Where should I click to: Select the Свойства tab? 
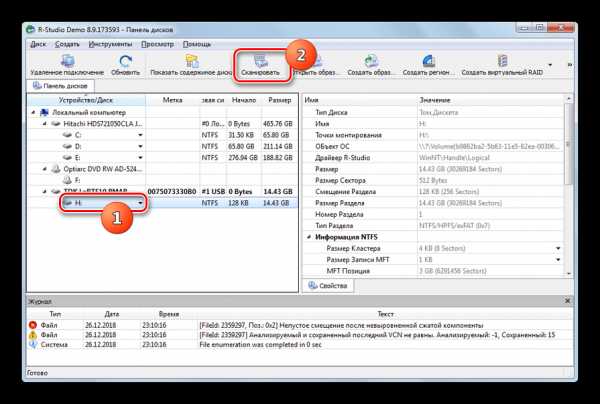click(x=328, y=286)
